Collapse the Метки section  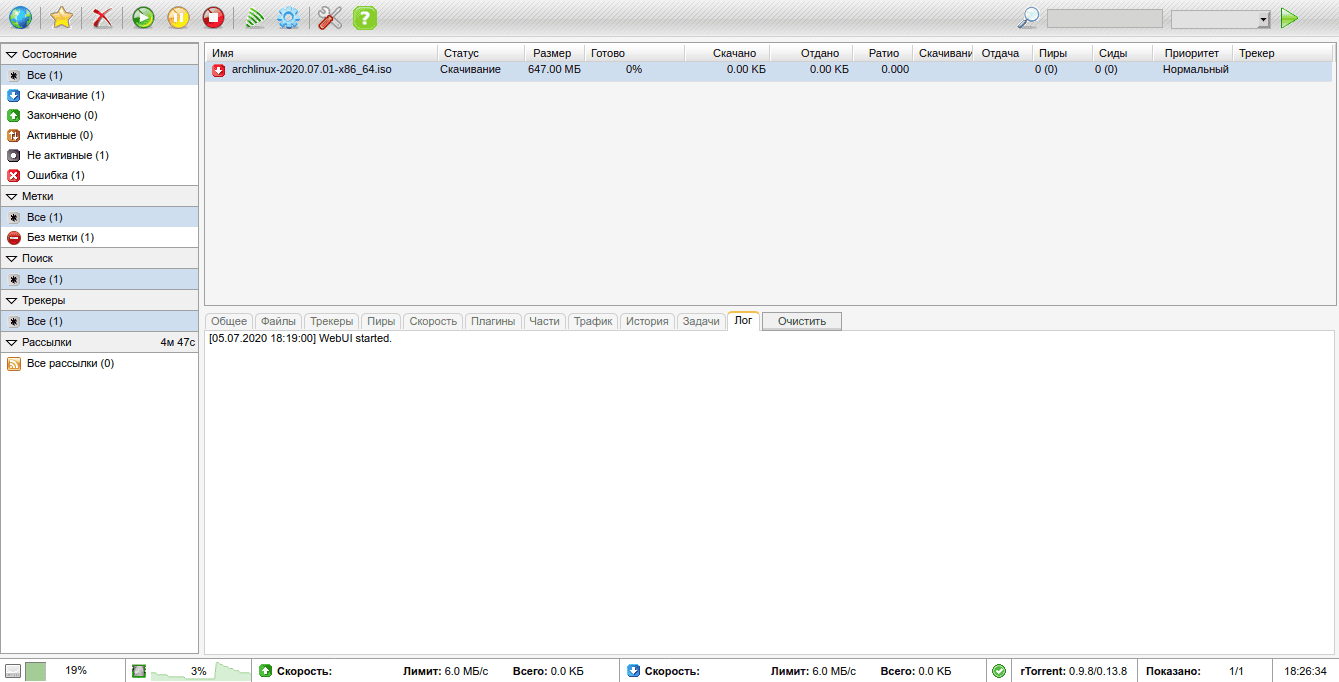[x=99, y=196]
